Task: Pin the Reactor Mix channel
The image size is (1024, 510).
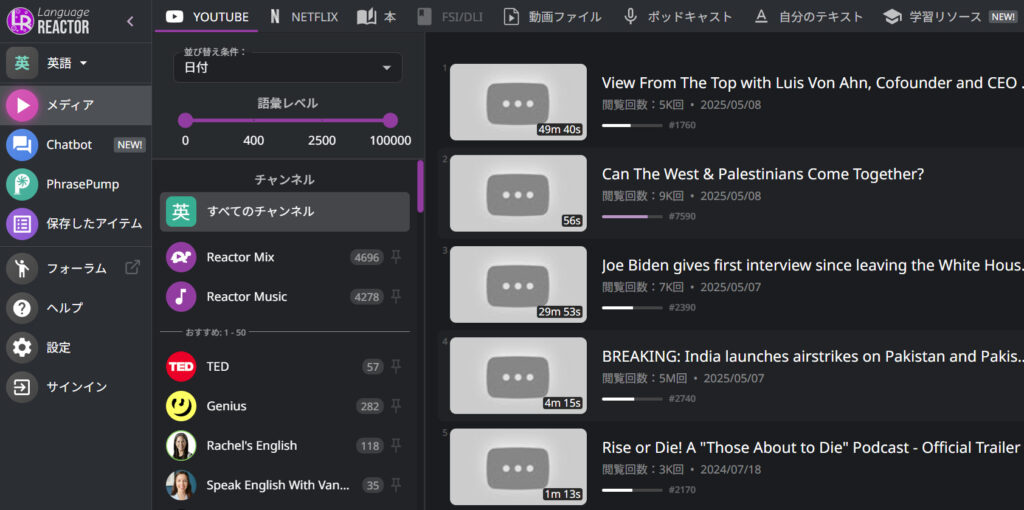Action: [x=396, y=257]
